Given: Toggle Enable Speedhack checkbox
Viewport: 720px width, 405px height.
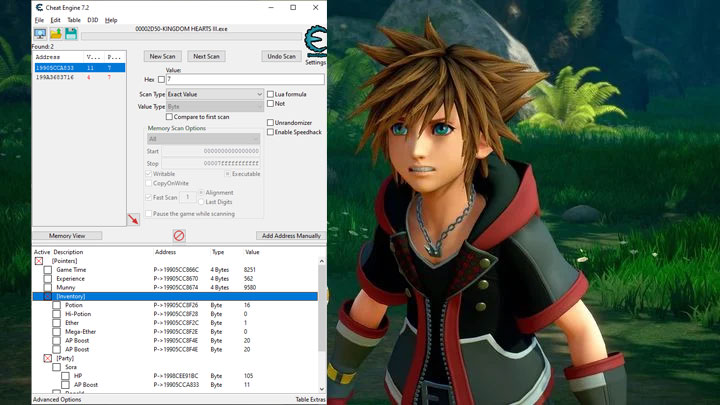Looking at the screenshot, I should (270, 132).
